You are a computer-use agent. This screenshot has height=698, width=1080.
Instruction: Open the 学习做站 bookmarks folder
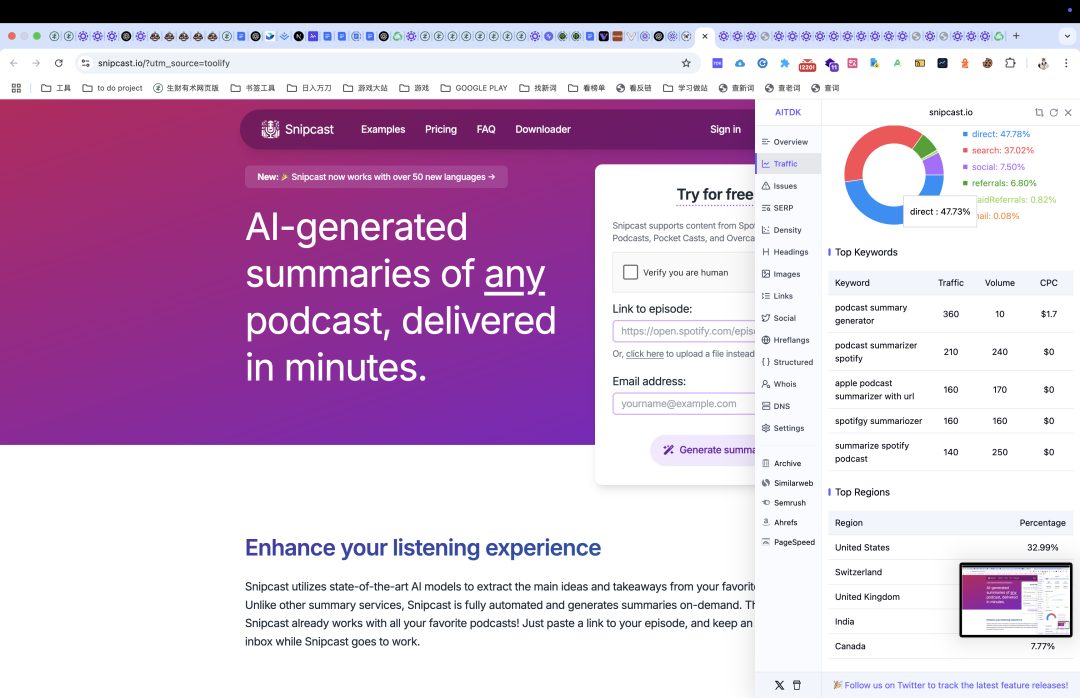(x=685, y=88)
